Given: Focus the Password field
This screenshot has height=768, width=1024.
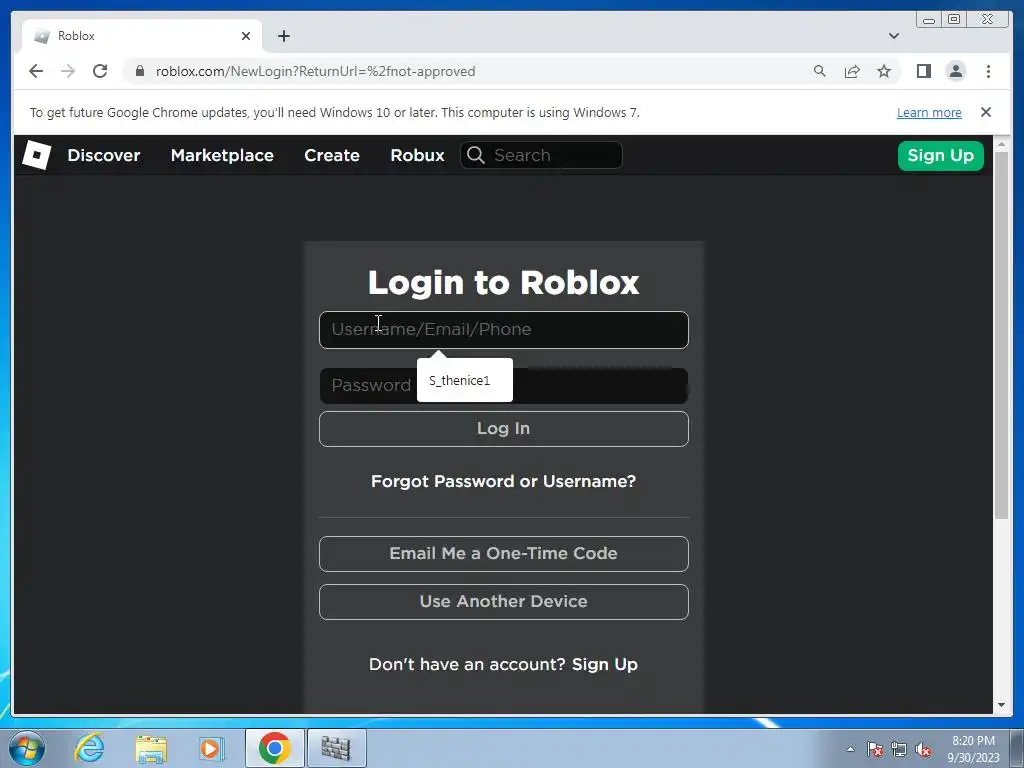Looking at the screenshot, I should 504,385.
